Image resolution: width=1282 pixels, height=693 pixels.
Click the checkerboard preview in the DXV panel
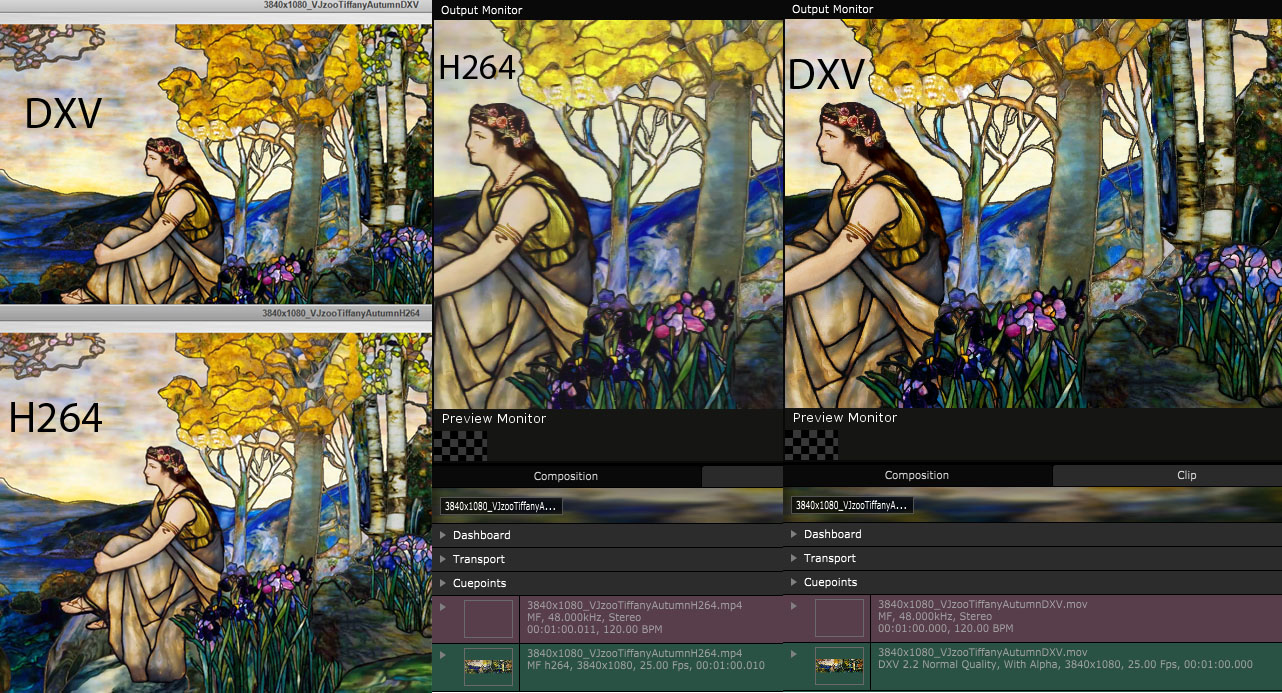[811, 445]
